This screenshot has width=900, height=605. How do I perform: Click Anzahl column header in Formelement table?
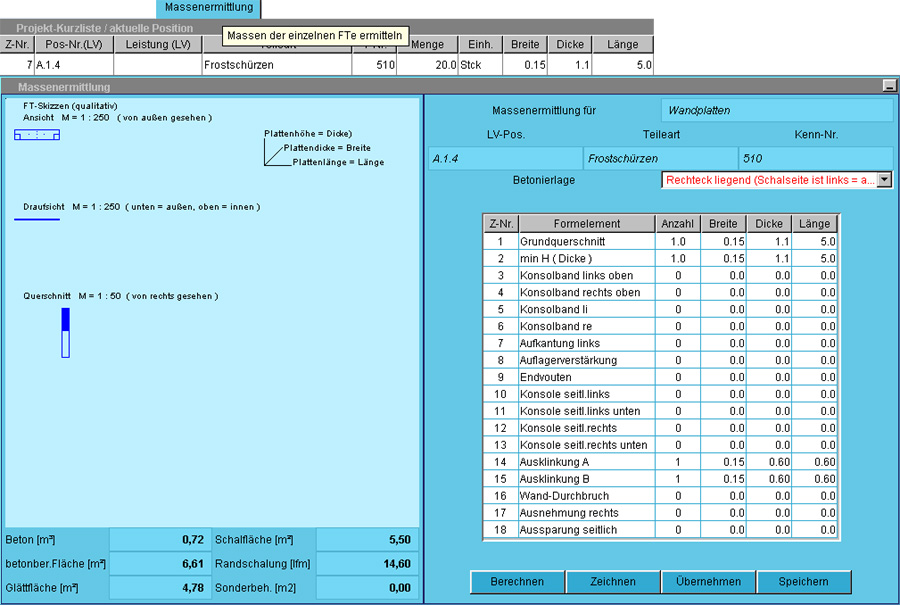677,223
